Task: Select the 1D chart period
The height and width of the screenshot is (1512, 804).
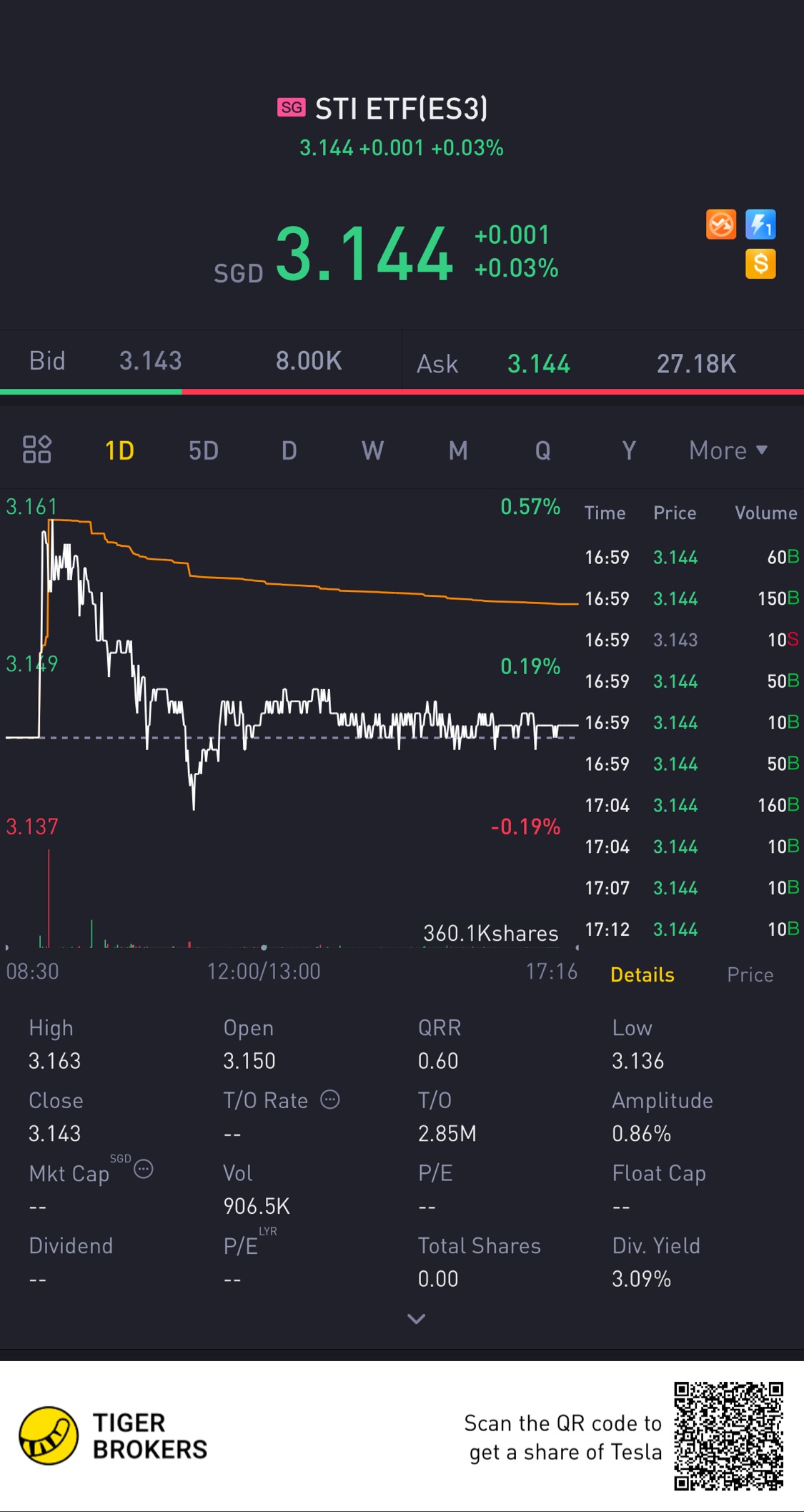Action: click(x=119, y=450)
